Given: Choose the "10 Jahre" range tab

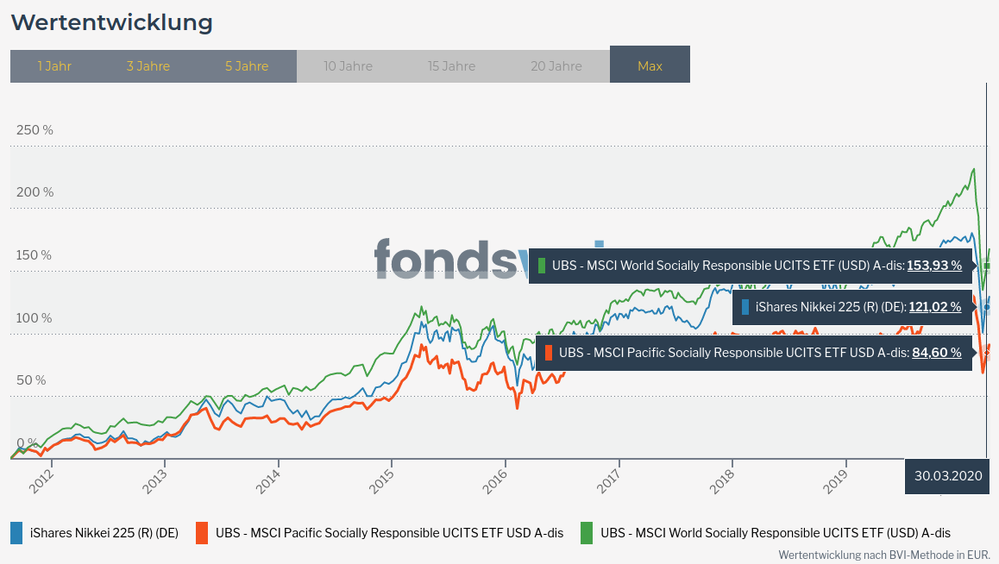Looking at the screenshot, I should (348, 66).
